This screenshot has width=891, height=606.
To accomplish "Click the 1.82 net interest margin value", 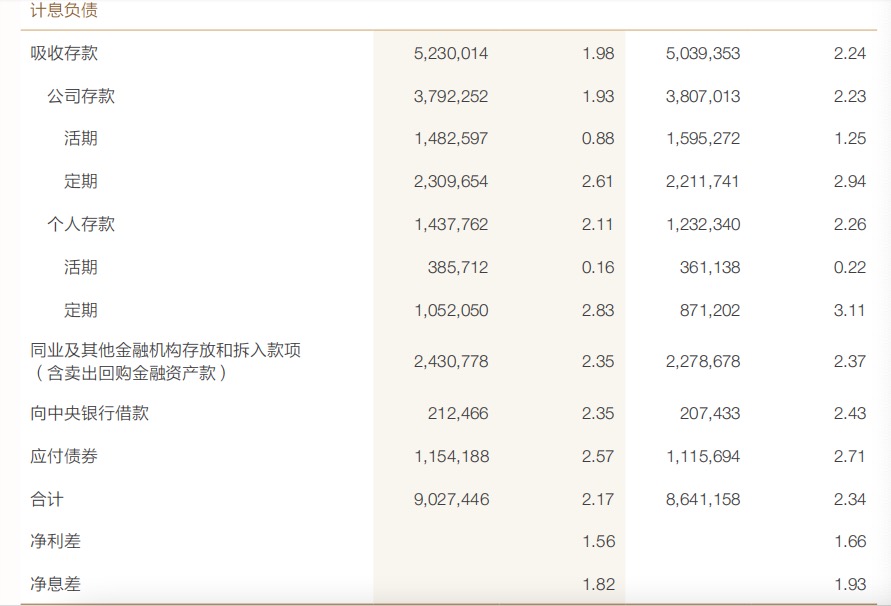I will coord(598,584).
